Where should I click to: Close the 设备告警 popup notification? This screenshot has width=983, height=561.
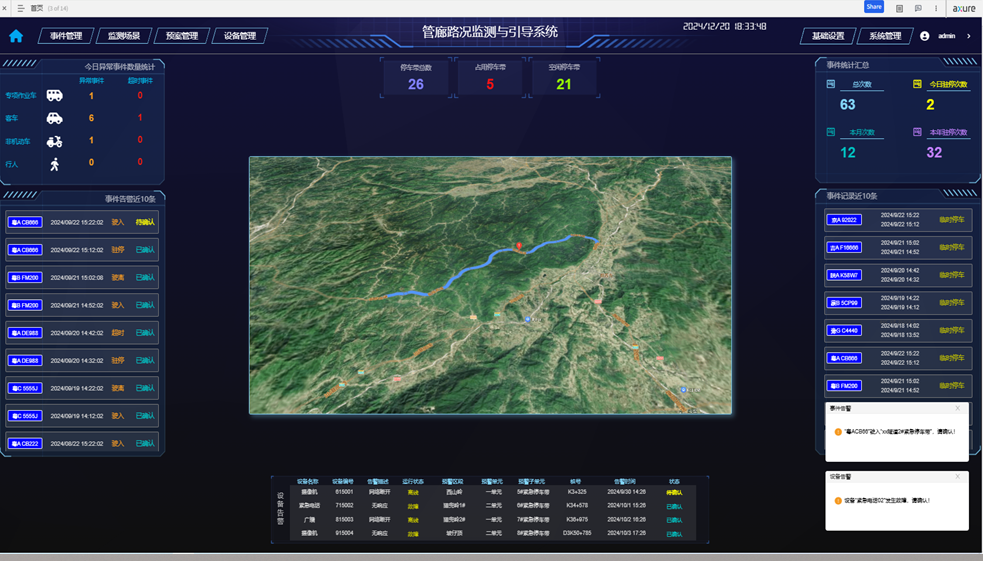(x=957, y=477)
